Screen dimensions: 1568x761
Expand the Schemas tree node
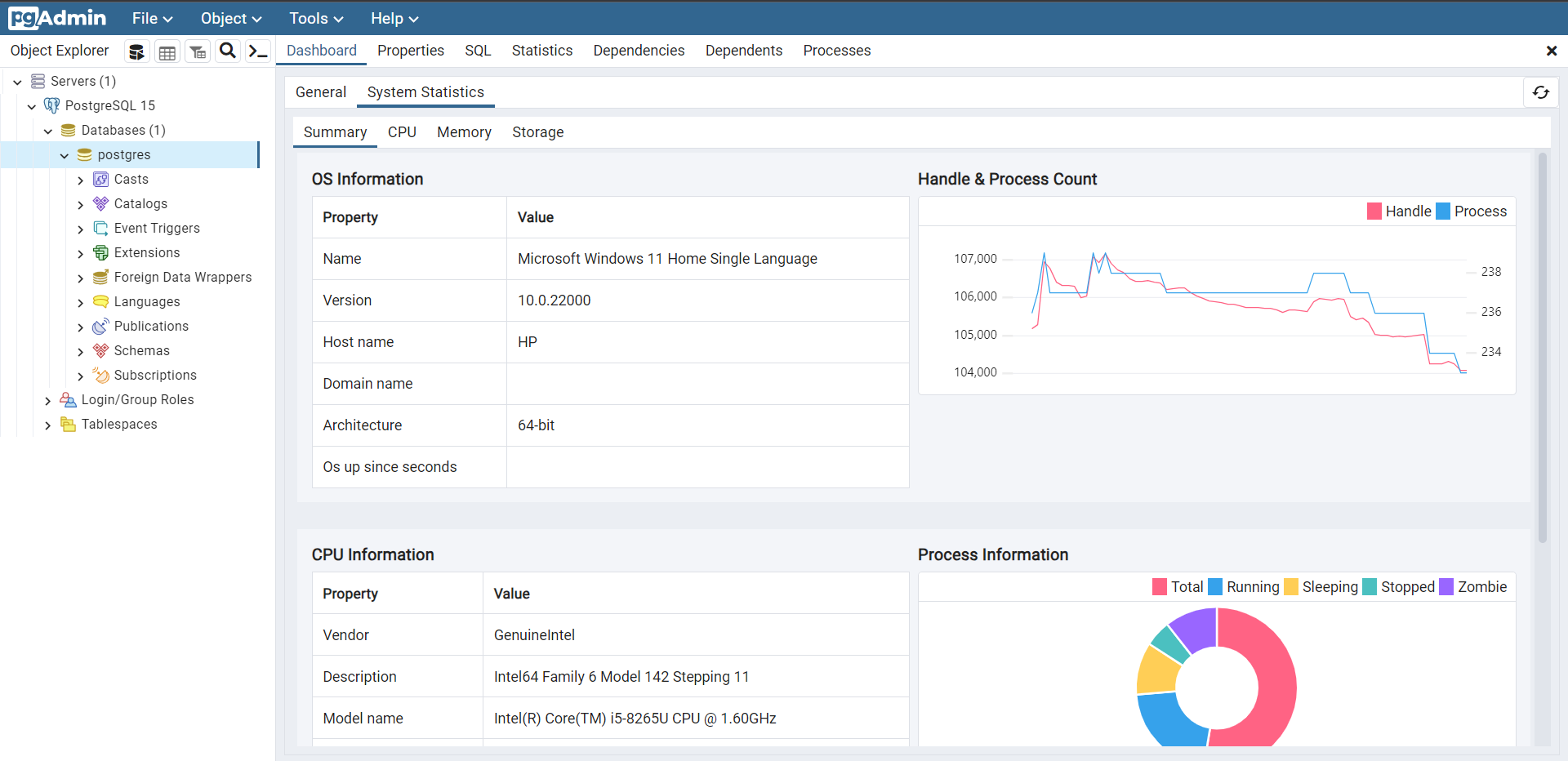pyautogui.click(x=80, y=351)
